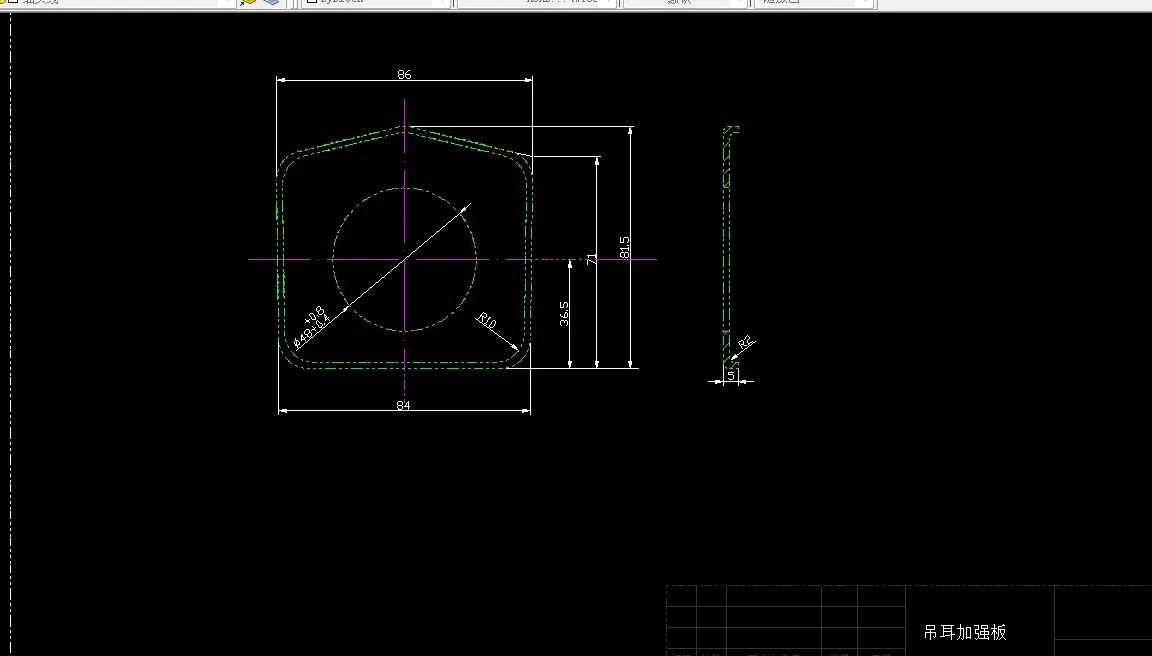Click the 5 thickness dimension on side view

point(730,375)
